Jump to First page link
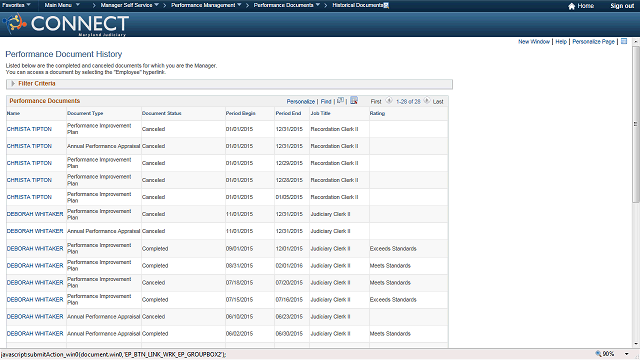Image resolution: width=640 pixels, height=360 pixels. [x=376, y=102]
